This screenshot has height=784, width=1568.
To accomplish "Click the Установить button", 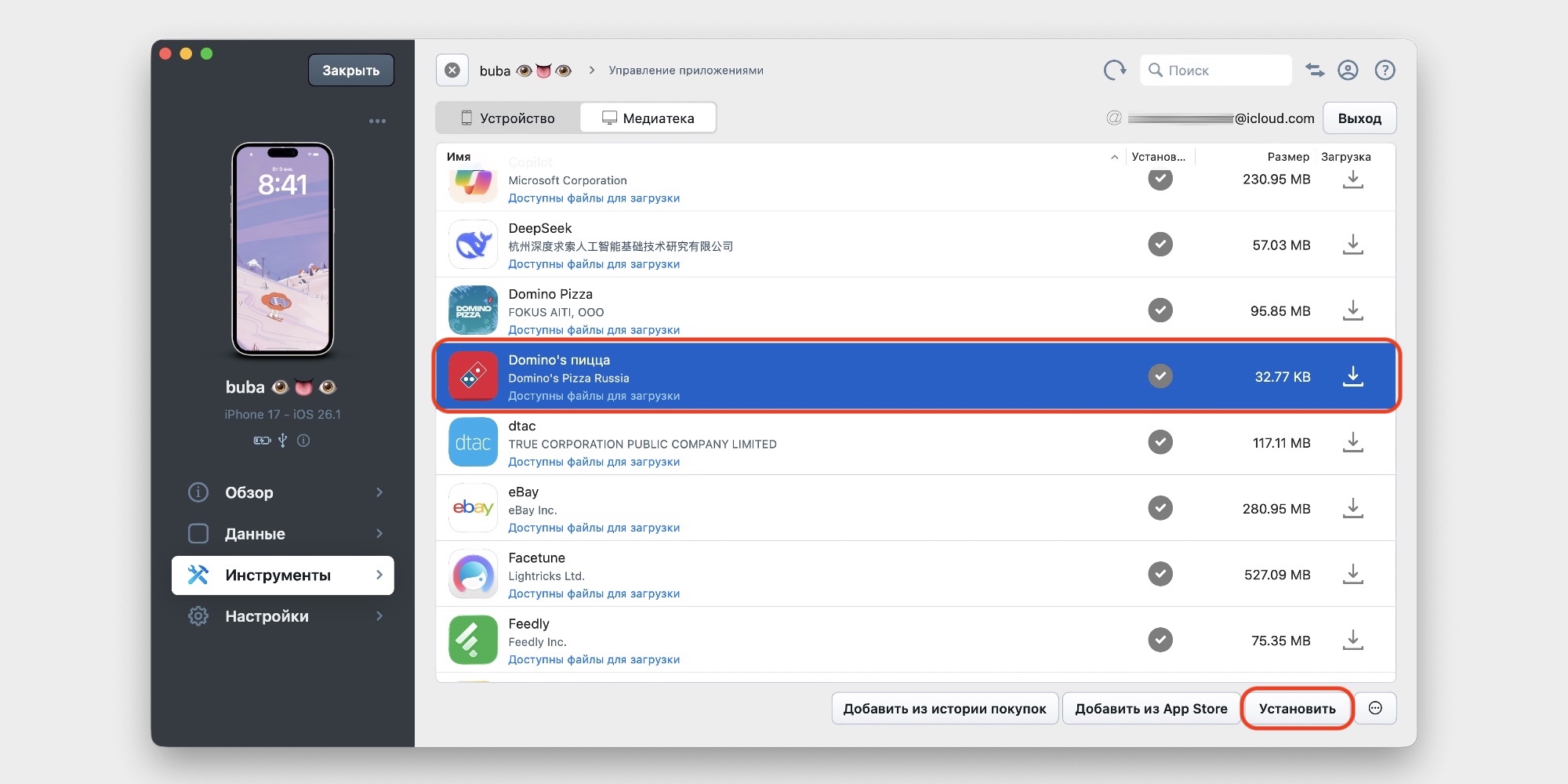I will (x=1297, y=709).
